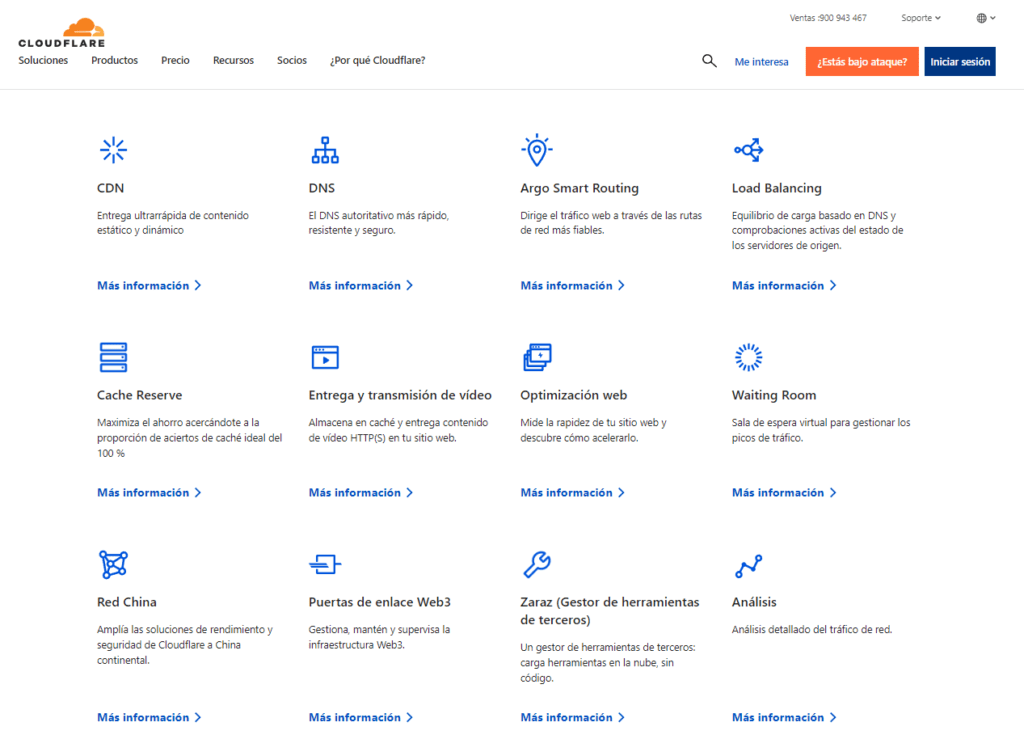
Task: Click the Cloudflare logo
Action: click(61, 33)
